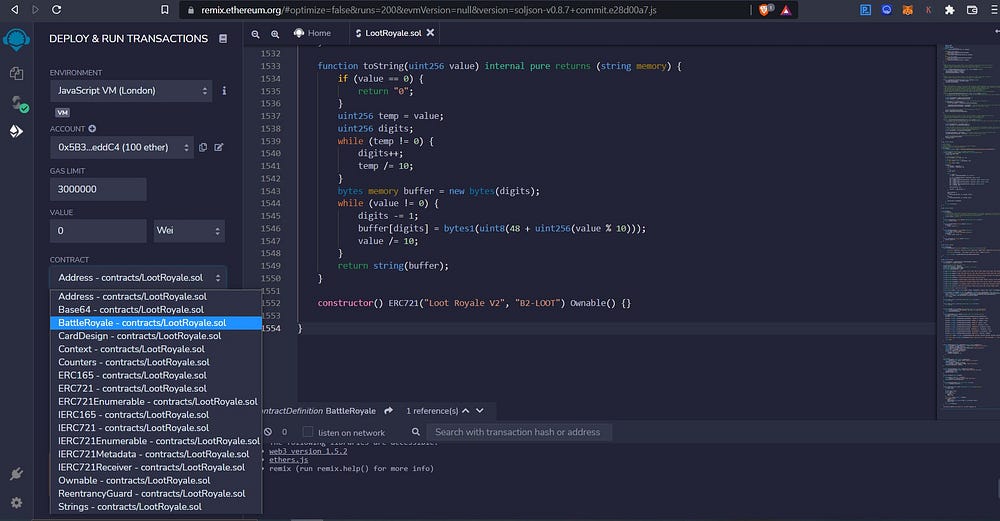
Task: Click the environment info icon
Action: 224,91
